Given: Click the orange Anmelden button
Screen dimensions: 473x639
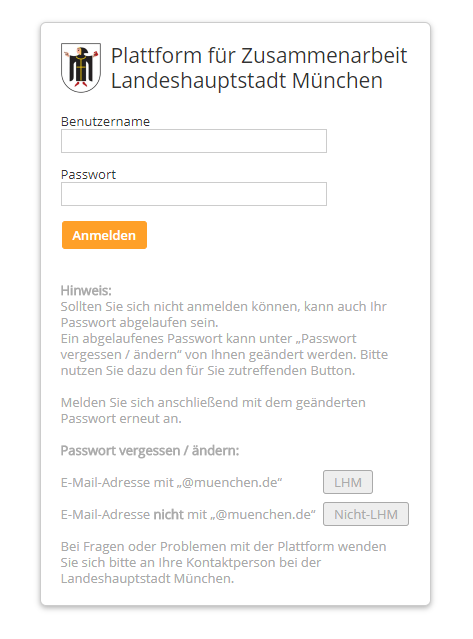Looking at the screenshot, I should coord(104,235).
